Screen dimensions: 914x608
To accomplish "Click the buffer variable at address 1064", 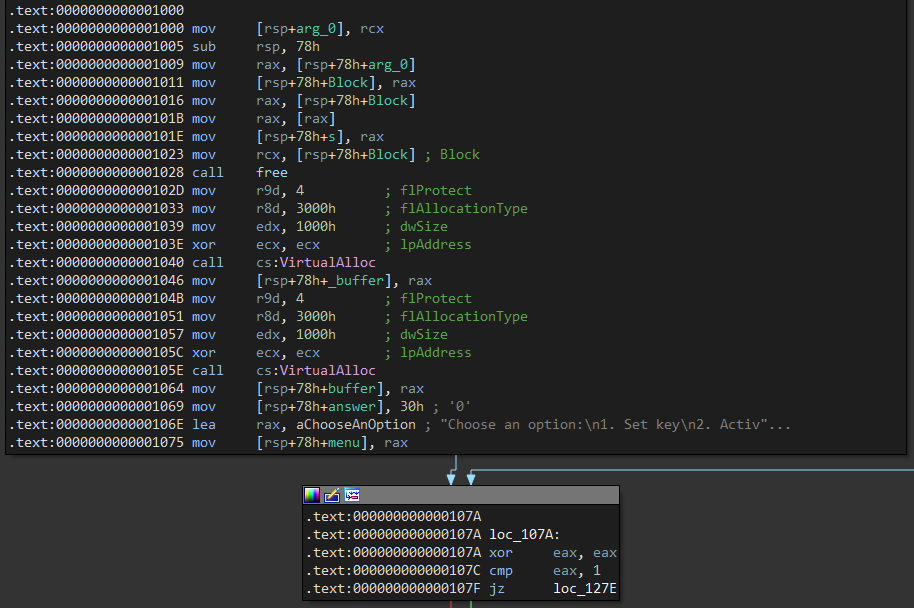I will 351,388.
